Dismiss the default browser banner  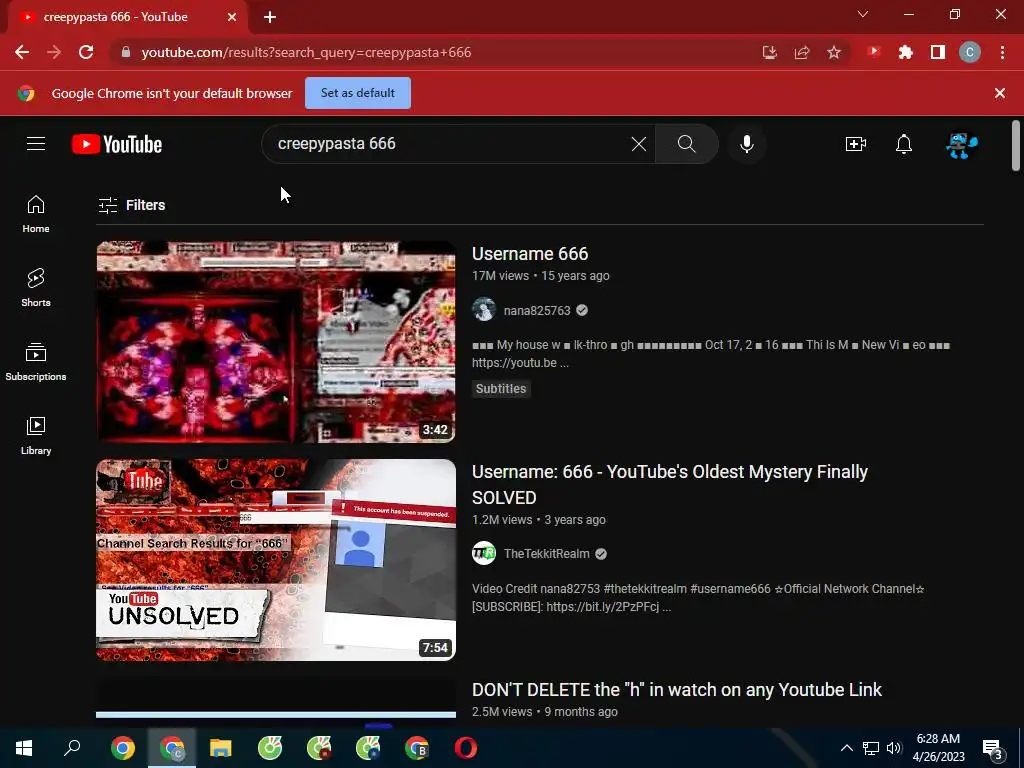pos(999,93)
